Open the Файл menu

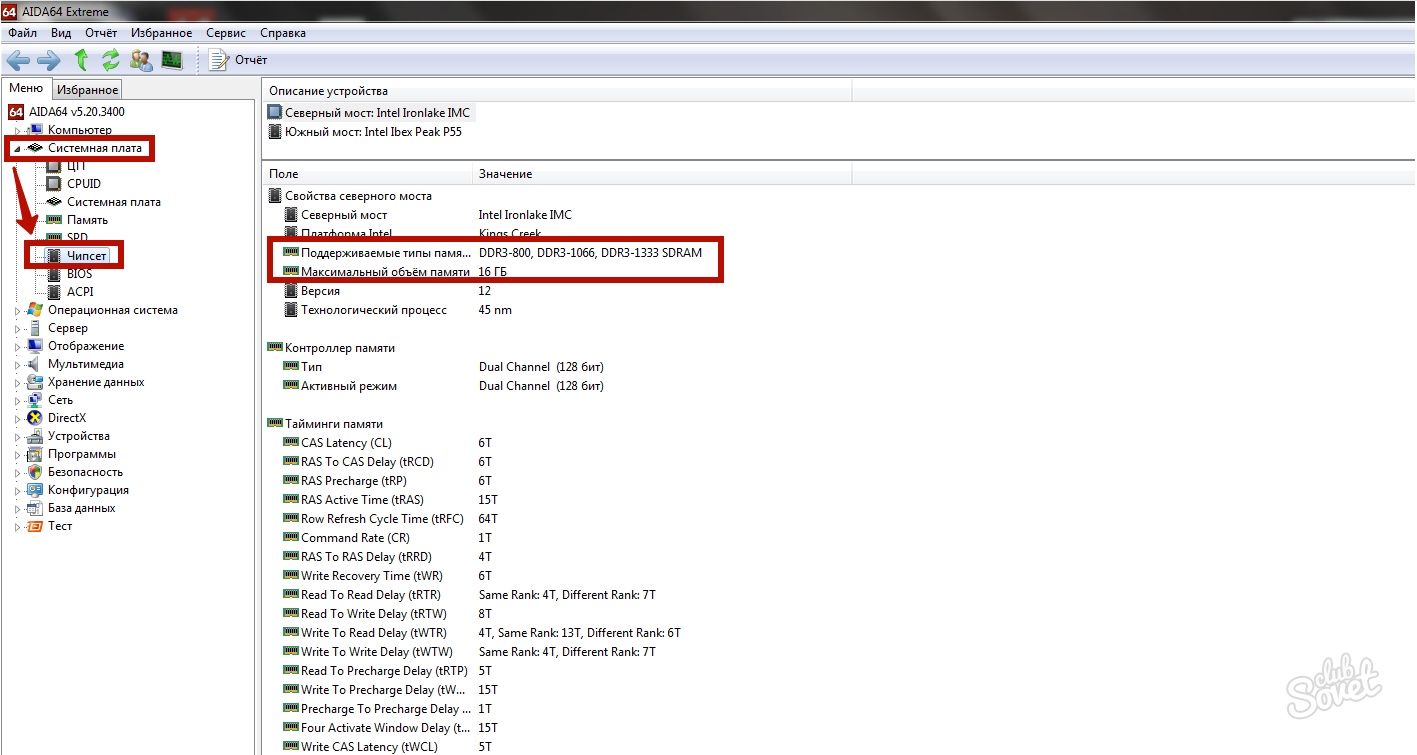pos(23,33)
